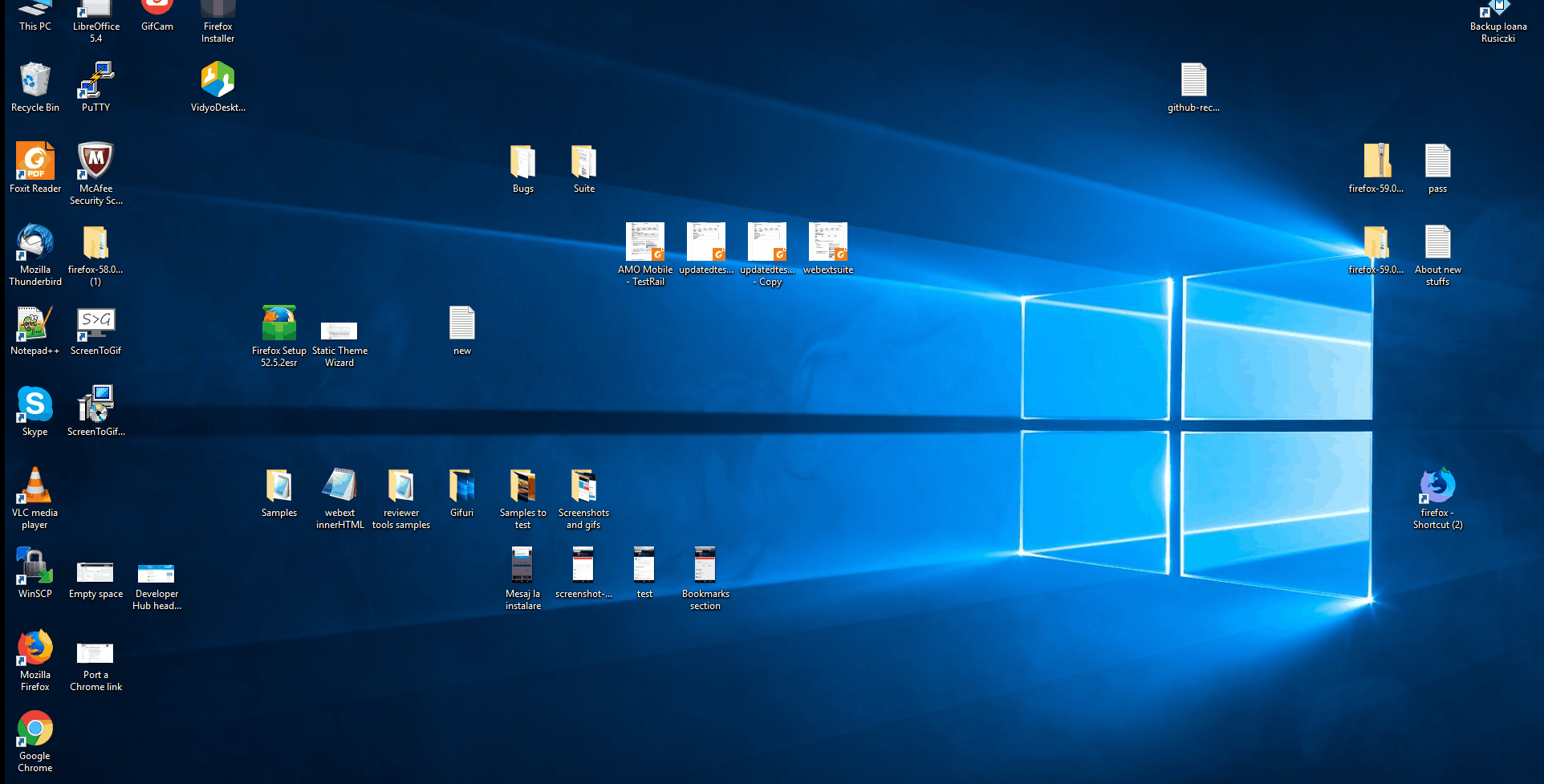
Task: Select the AMO Mobile - TestRail PDF
Action: pos(645,255)
